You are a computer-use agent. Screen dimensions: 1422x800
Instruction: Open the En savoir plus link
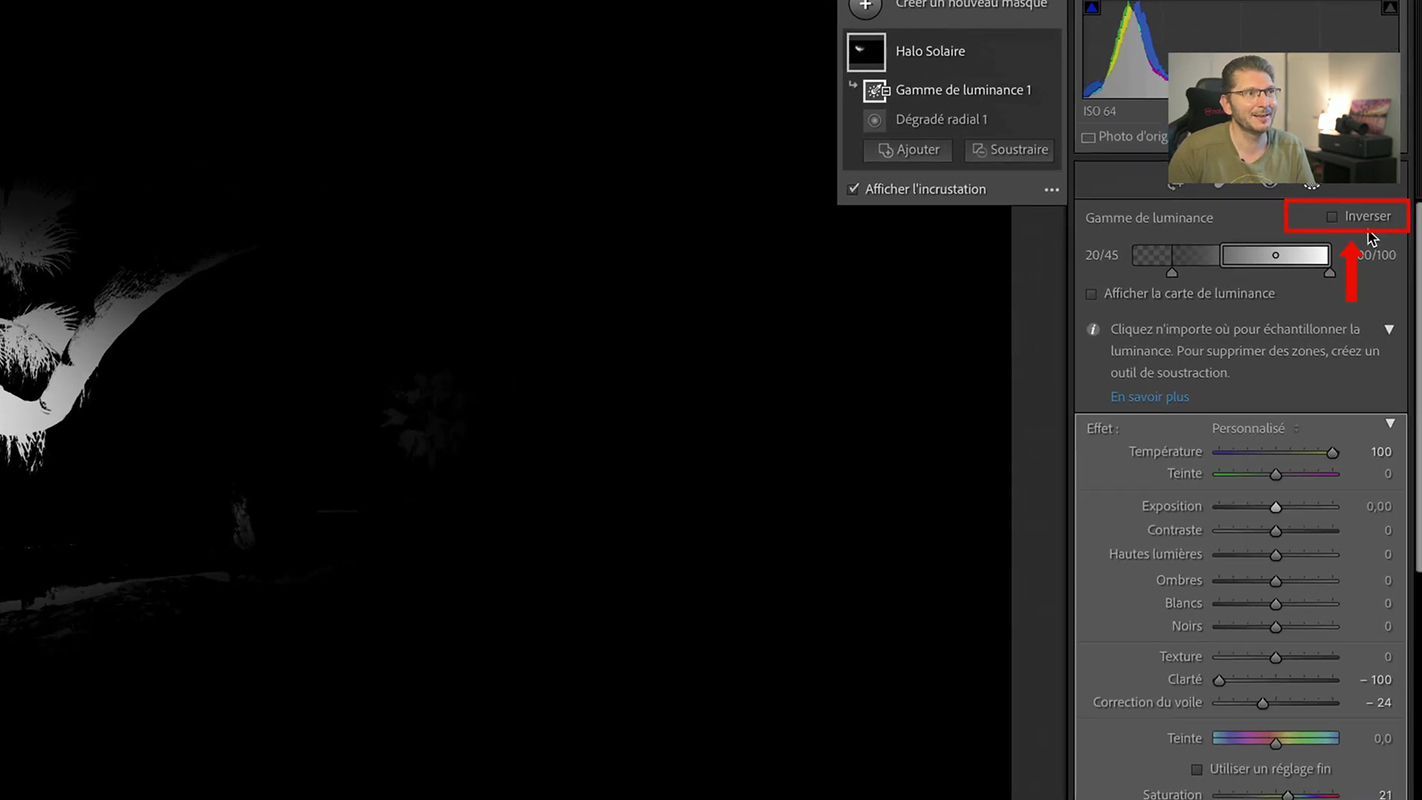pos(1149,397)
